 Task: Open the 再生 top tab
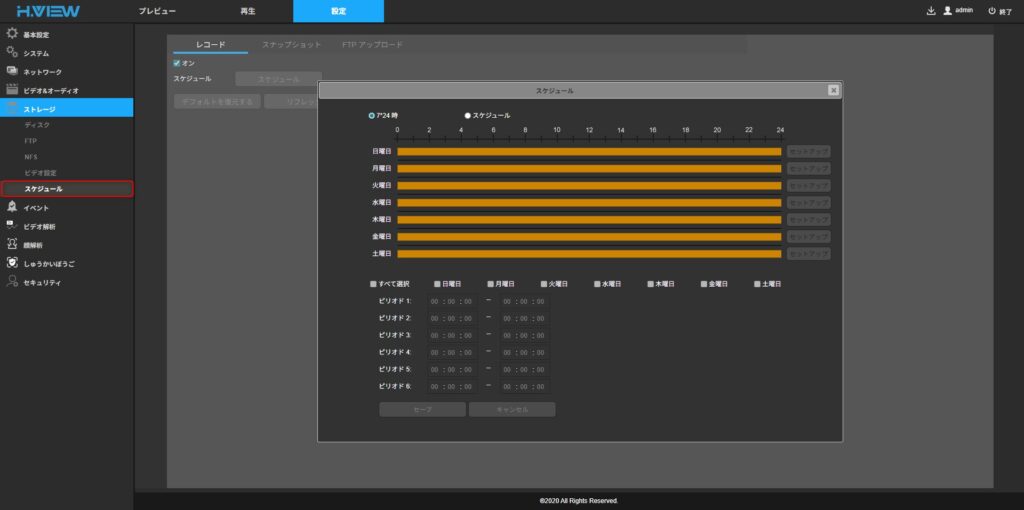coord(248,11)
